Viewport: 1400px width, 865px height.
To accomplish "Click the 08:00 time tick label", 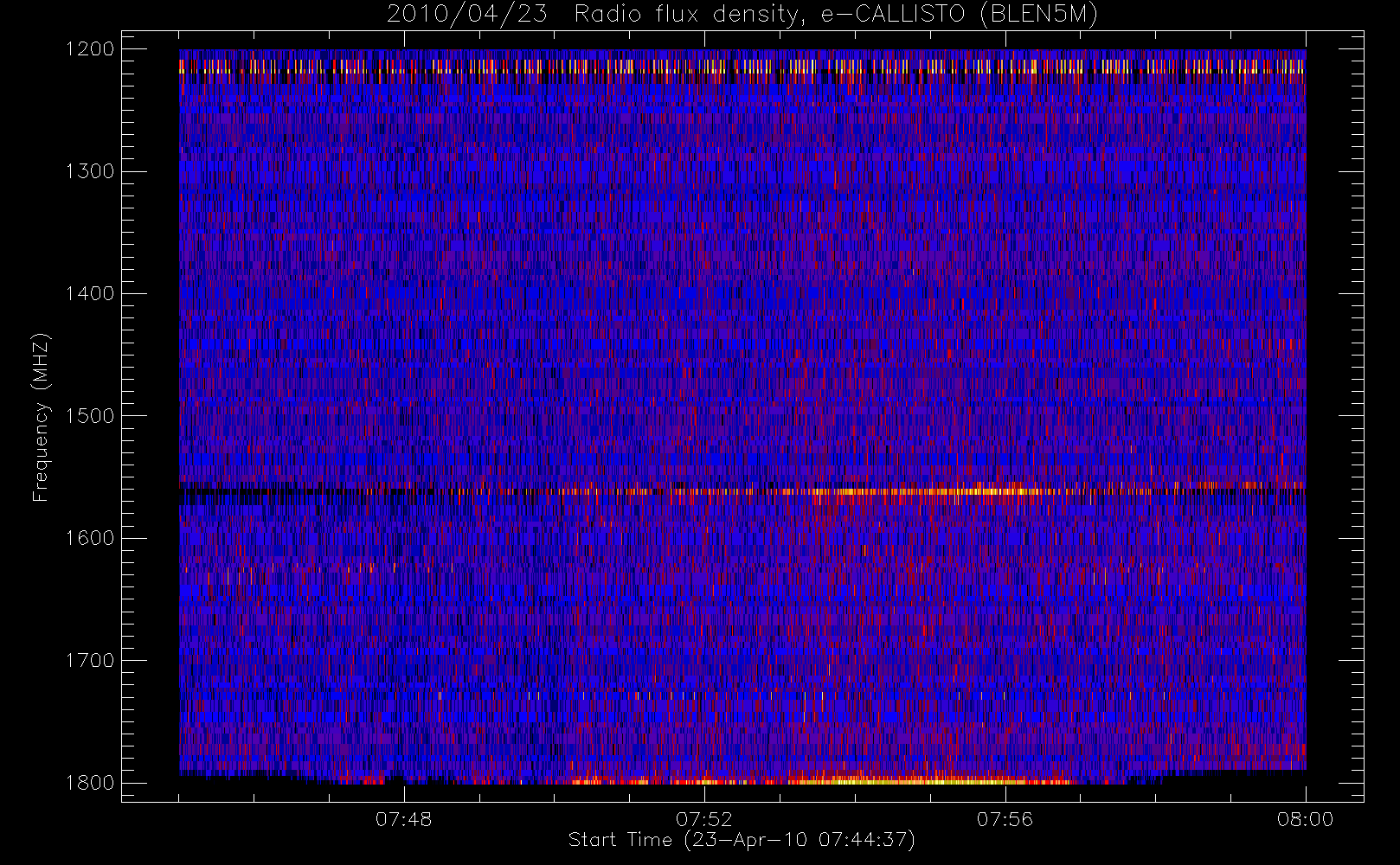I will pyautogui.click(x=1306, y=819).
